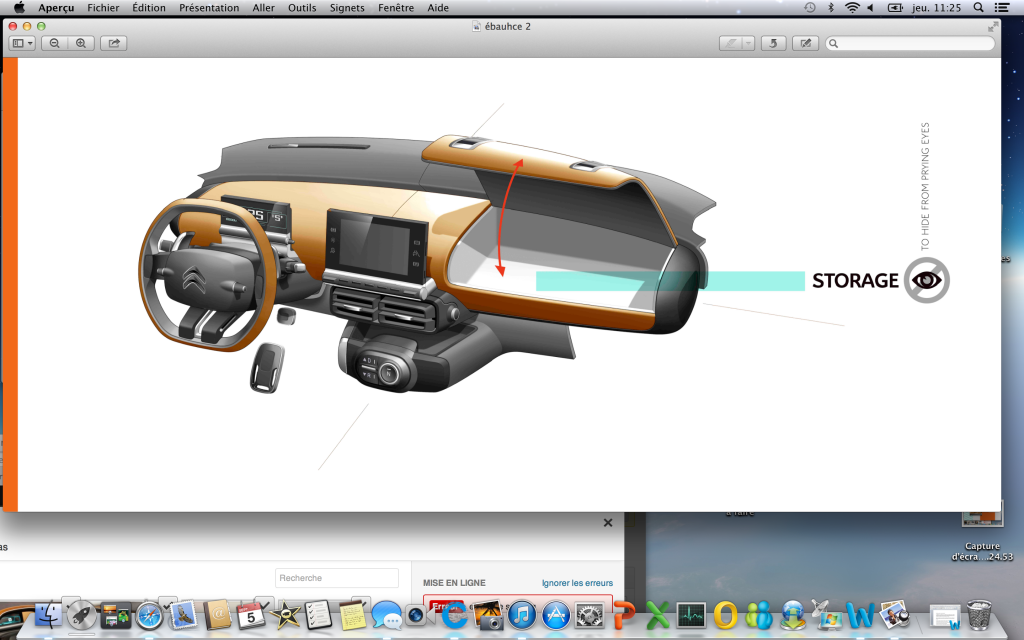Expand the highlight color dropdown arrow
The height and width of the screenshot is (640, 1024).
[x=748, y=43]
